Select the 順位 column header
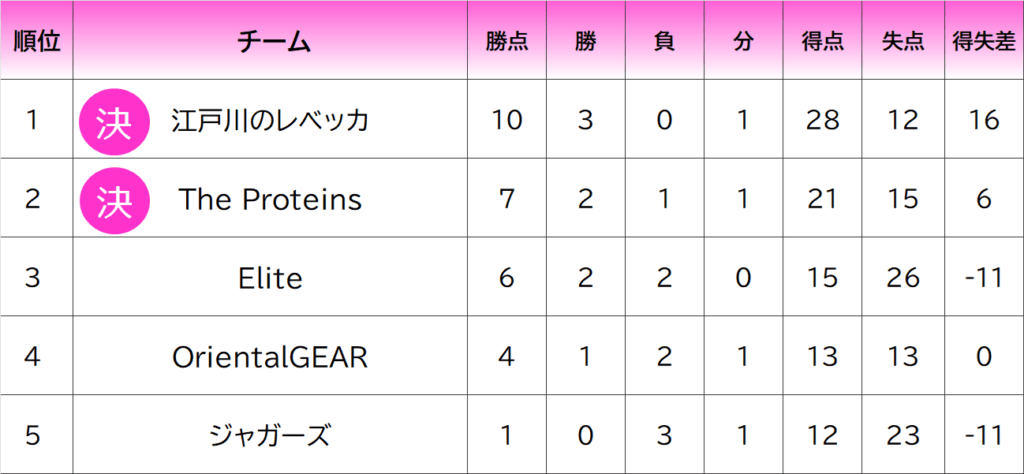This screenshot has height=474, width=1024. tap(36, 41)
